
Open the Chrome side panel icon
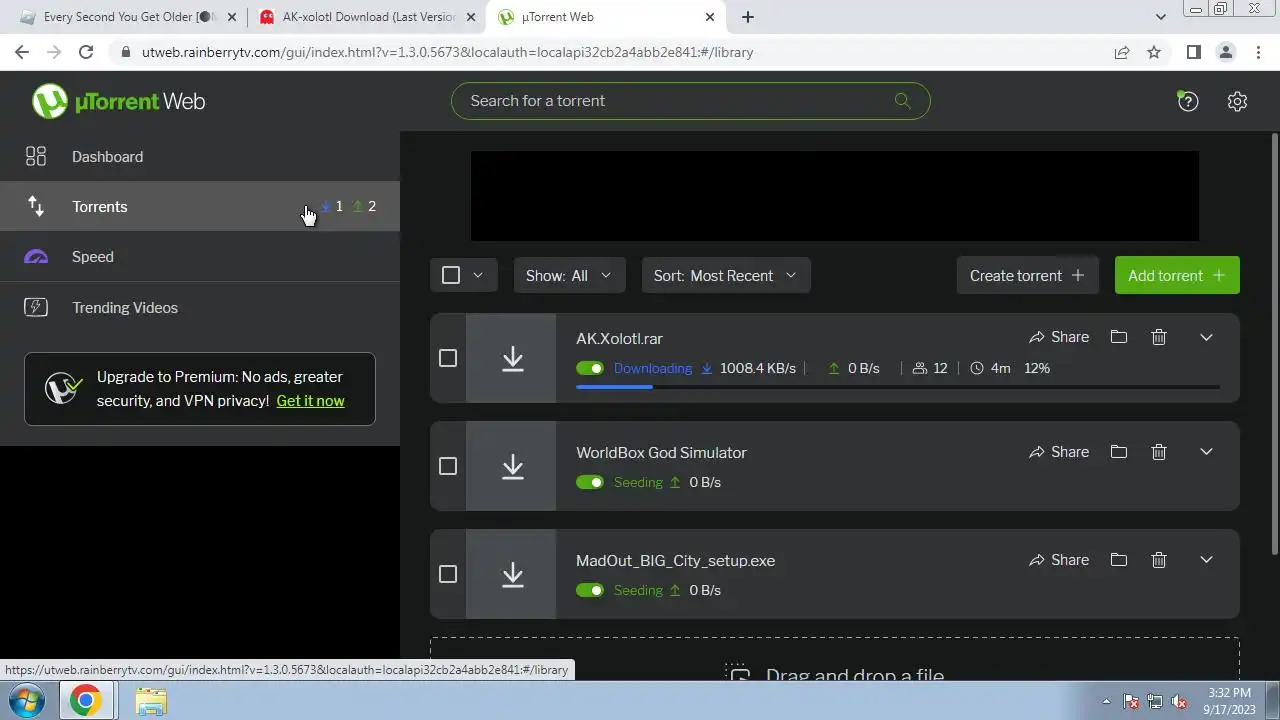click(x=1193, y=52)
